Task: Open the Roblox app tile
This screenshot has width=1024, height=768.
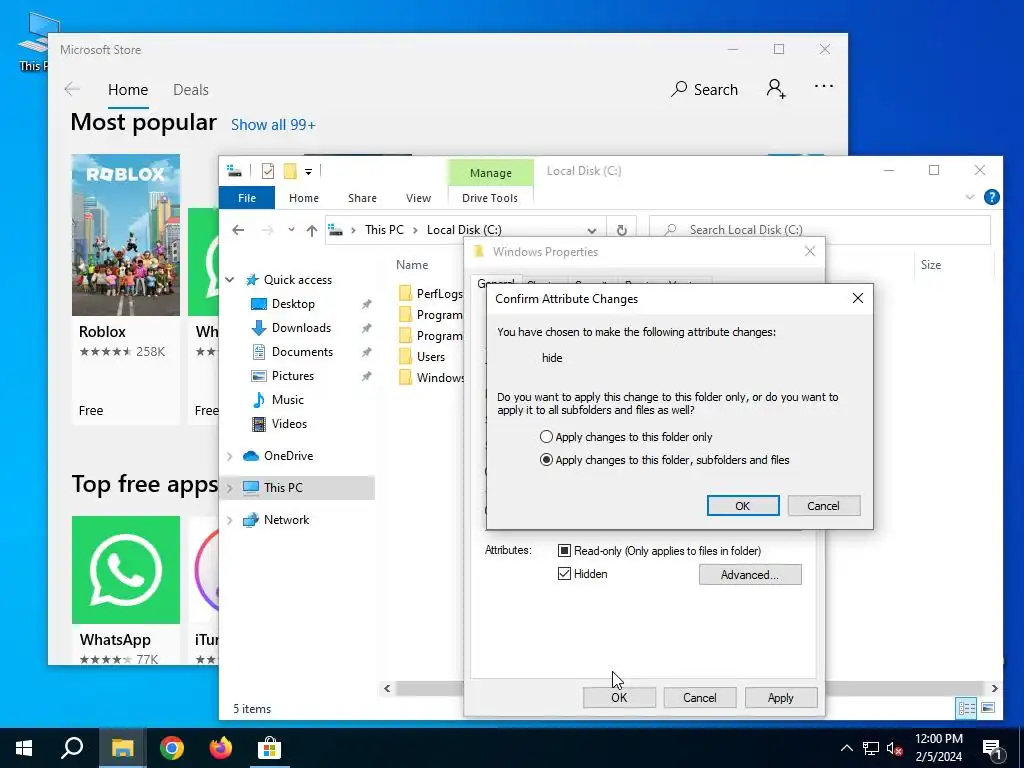Action: [125, 289]
